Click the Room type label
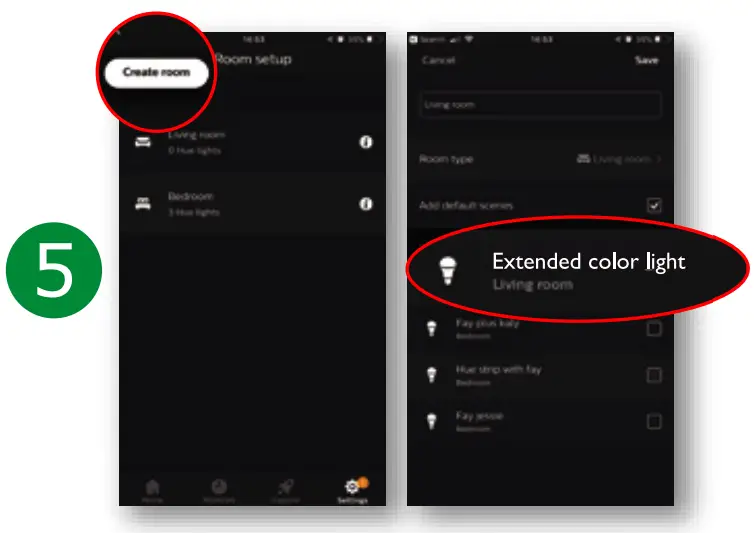This screenshot has width=754, height=533. (446, 159)
